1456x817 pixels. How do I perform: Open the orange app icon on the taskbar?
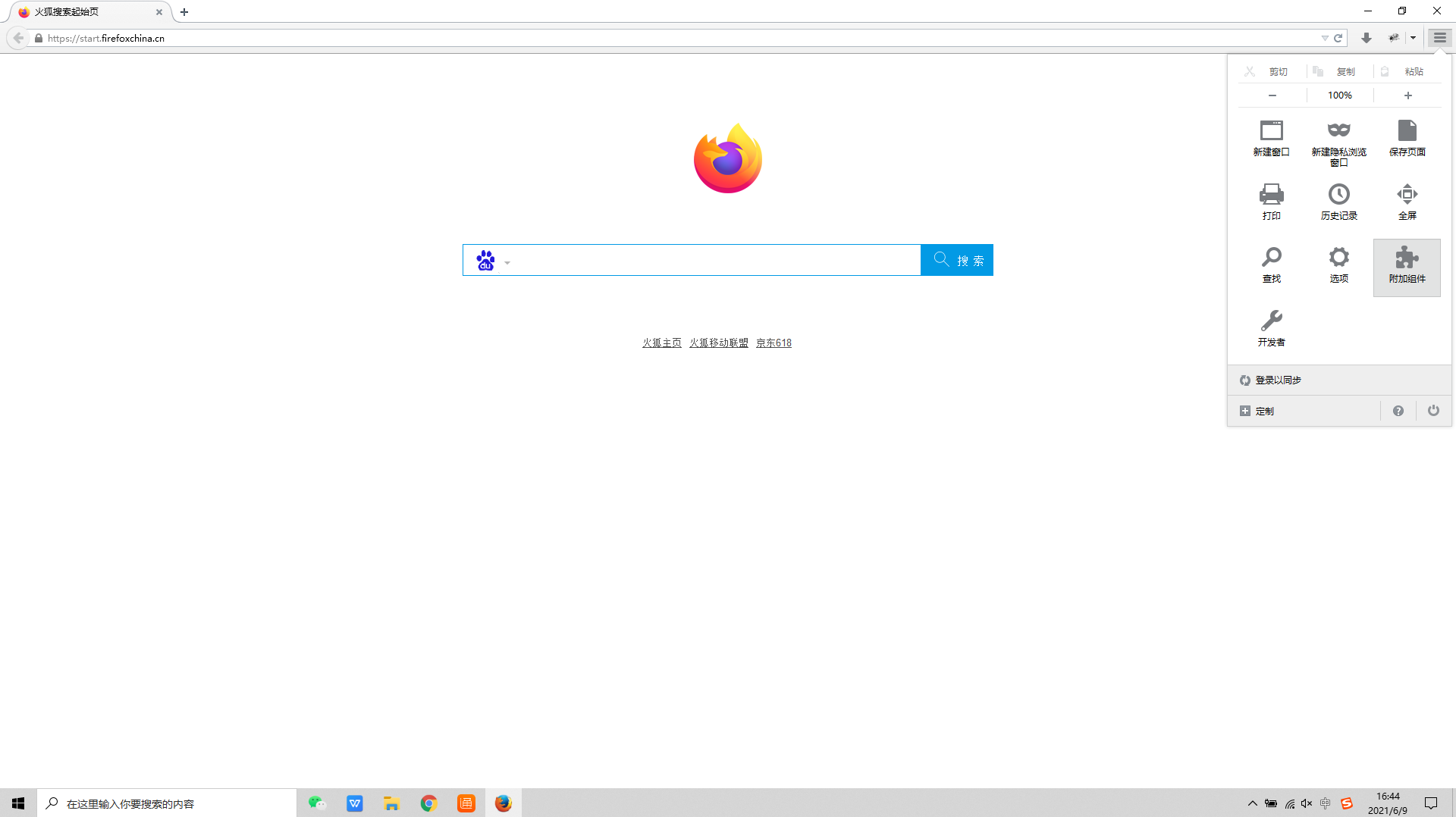click(466, 803)
